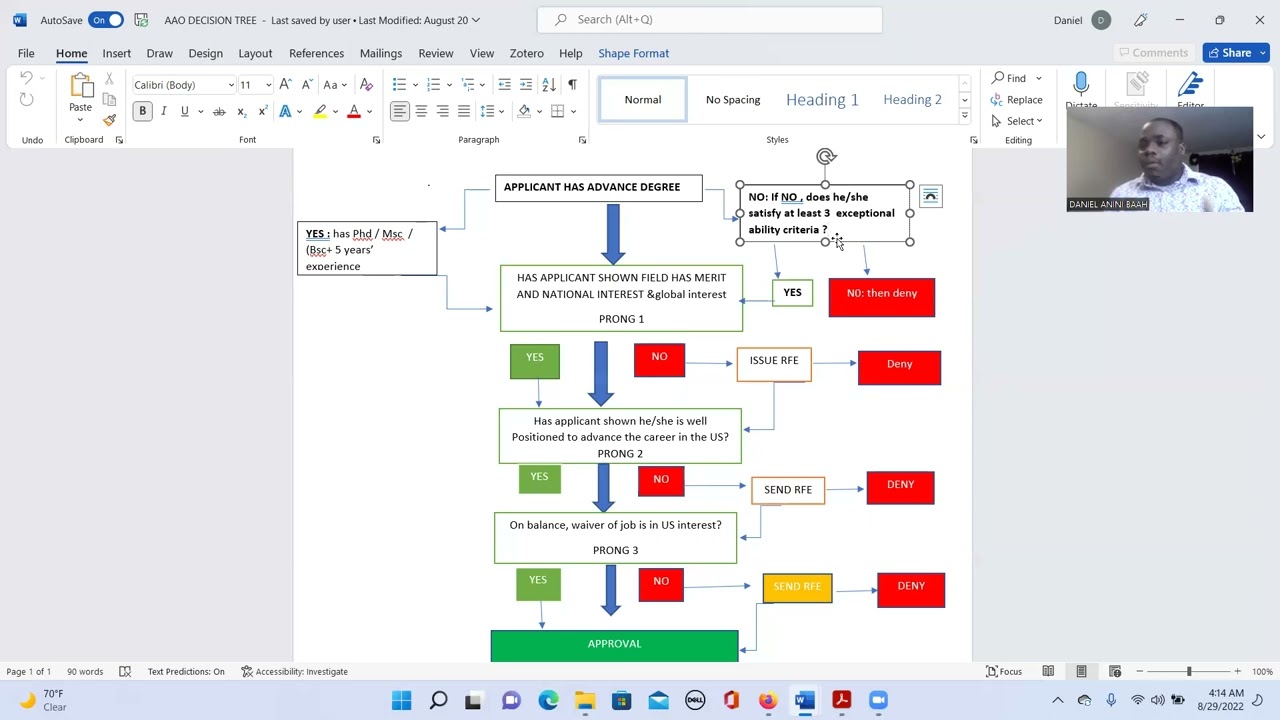
Task: Justify the paragraph text
Action: tap(464, 111)
